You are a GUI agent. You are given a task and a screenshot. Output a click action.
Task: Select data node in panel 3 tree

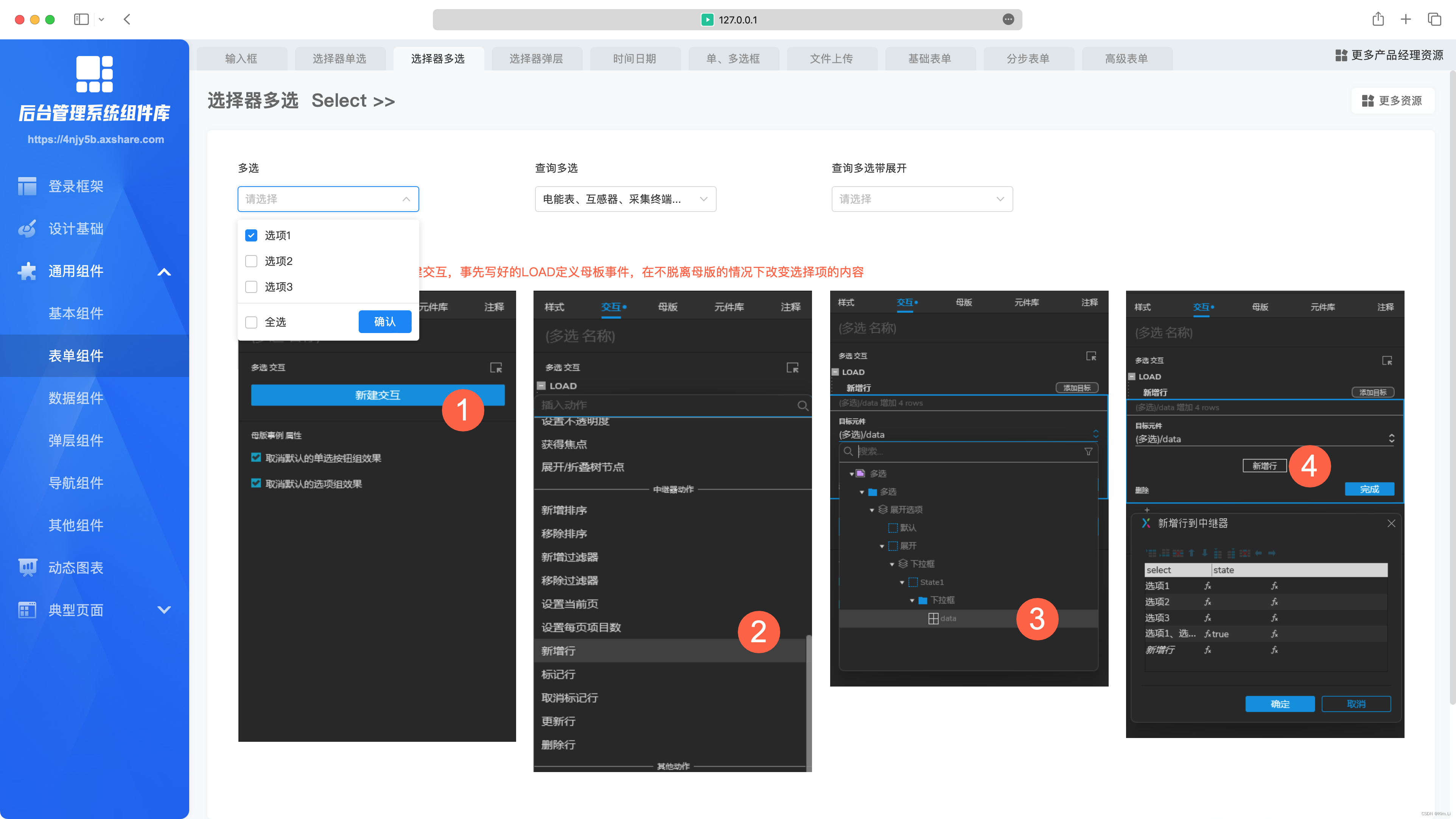(x=968, y=618)
